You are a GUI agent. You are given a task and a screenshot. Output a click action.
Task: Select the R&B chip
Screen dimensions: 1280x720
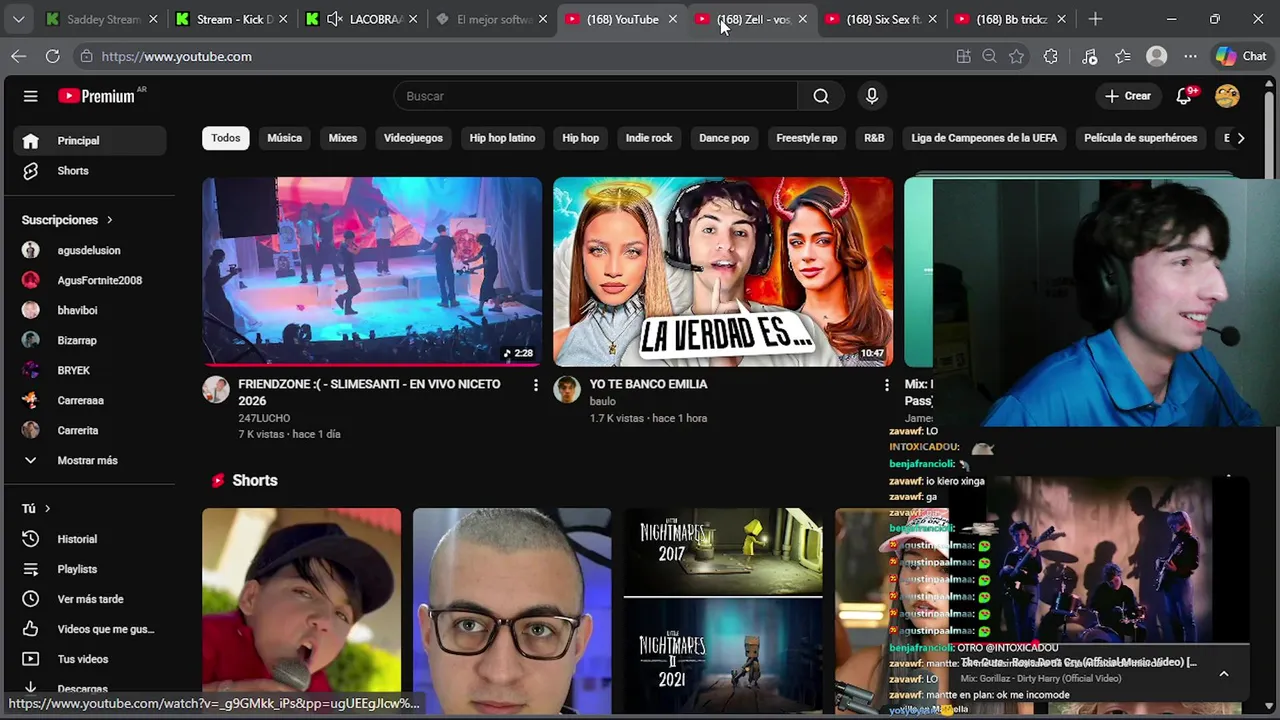tap(874, 138)
